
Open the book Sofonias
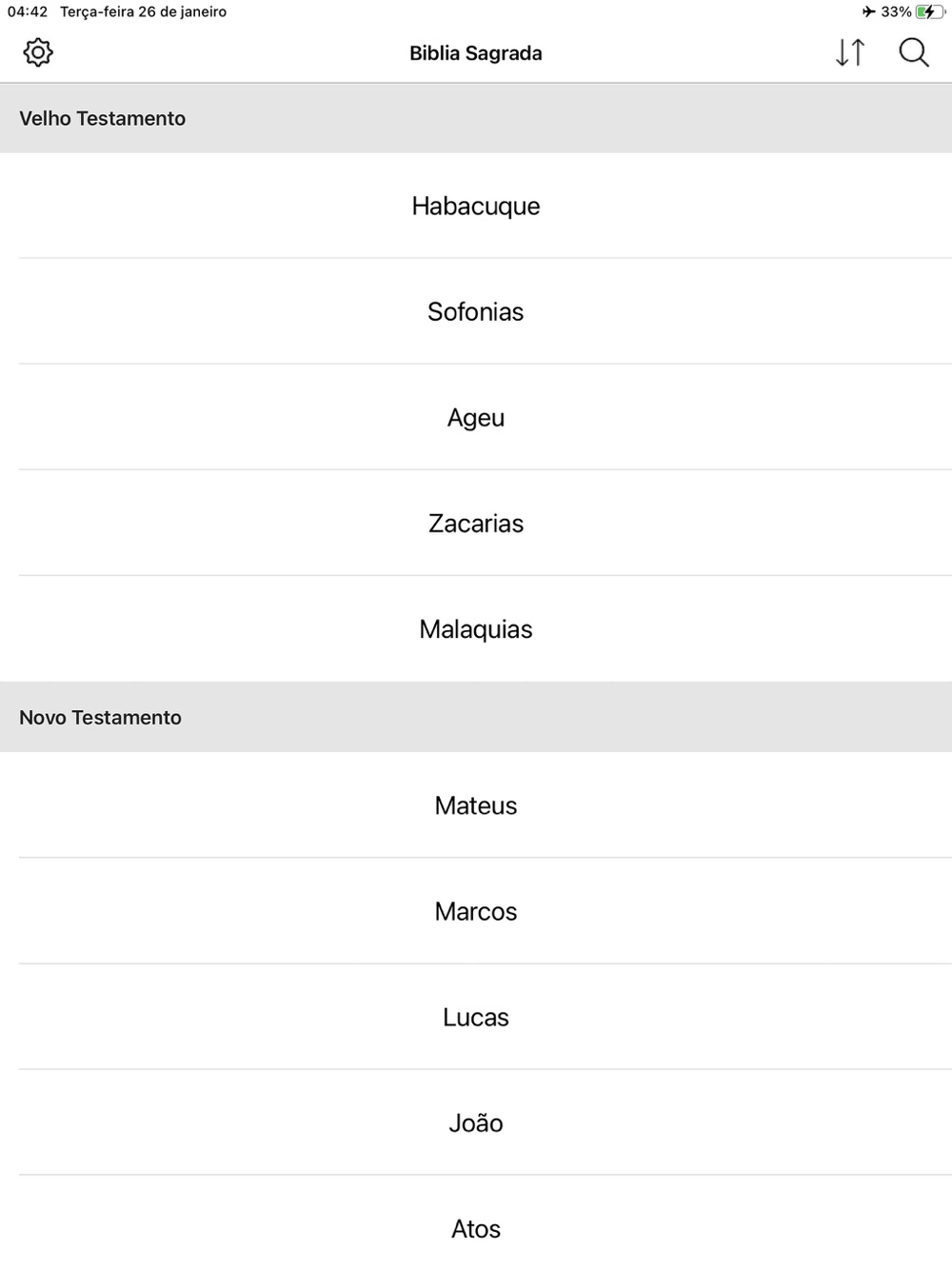[476, 311]
